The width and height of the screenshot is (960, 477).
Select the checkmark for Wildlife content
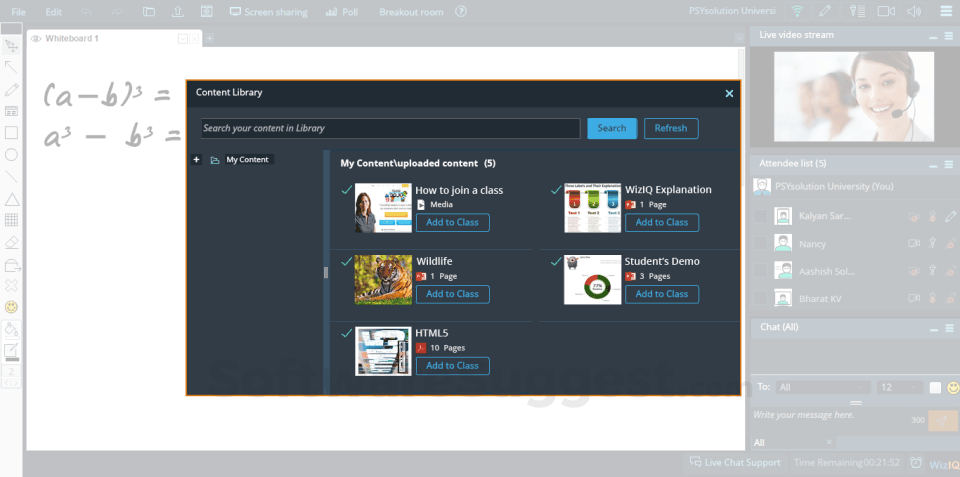(x=347, y=261)
